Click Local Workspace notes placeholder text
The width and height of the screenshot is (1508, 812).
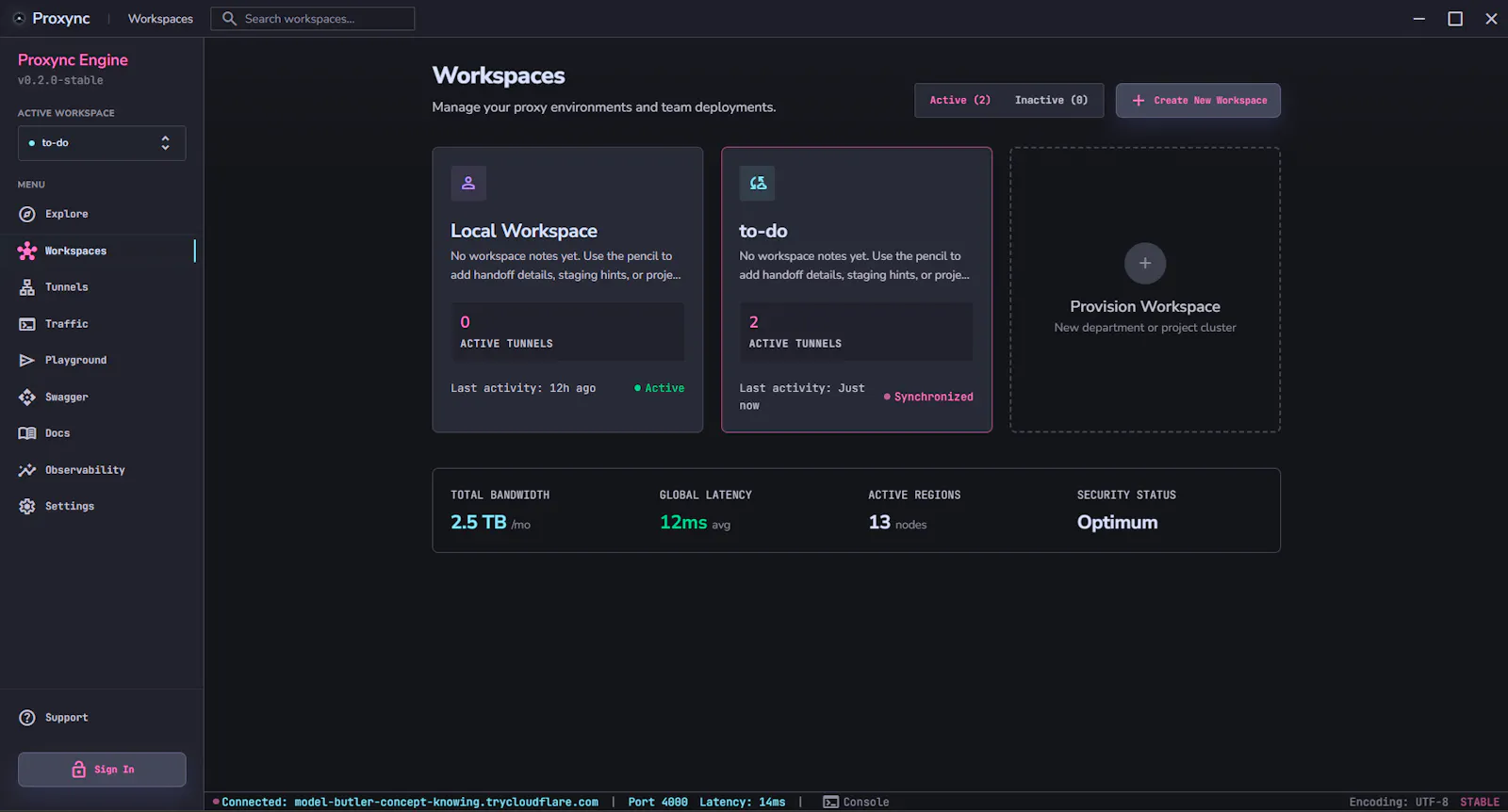coord(565,266)
